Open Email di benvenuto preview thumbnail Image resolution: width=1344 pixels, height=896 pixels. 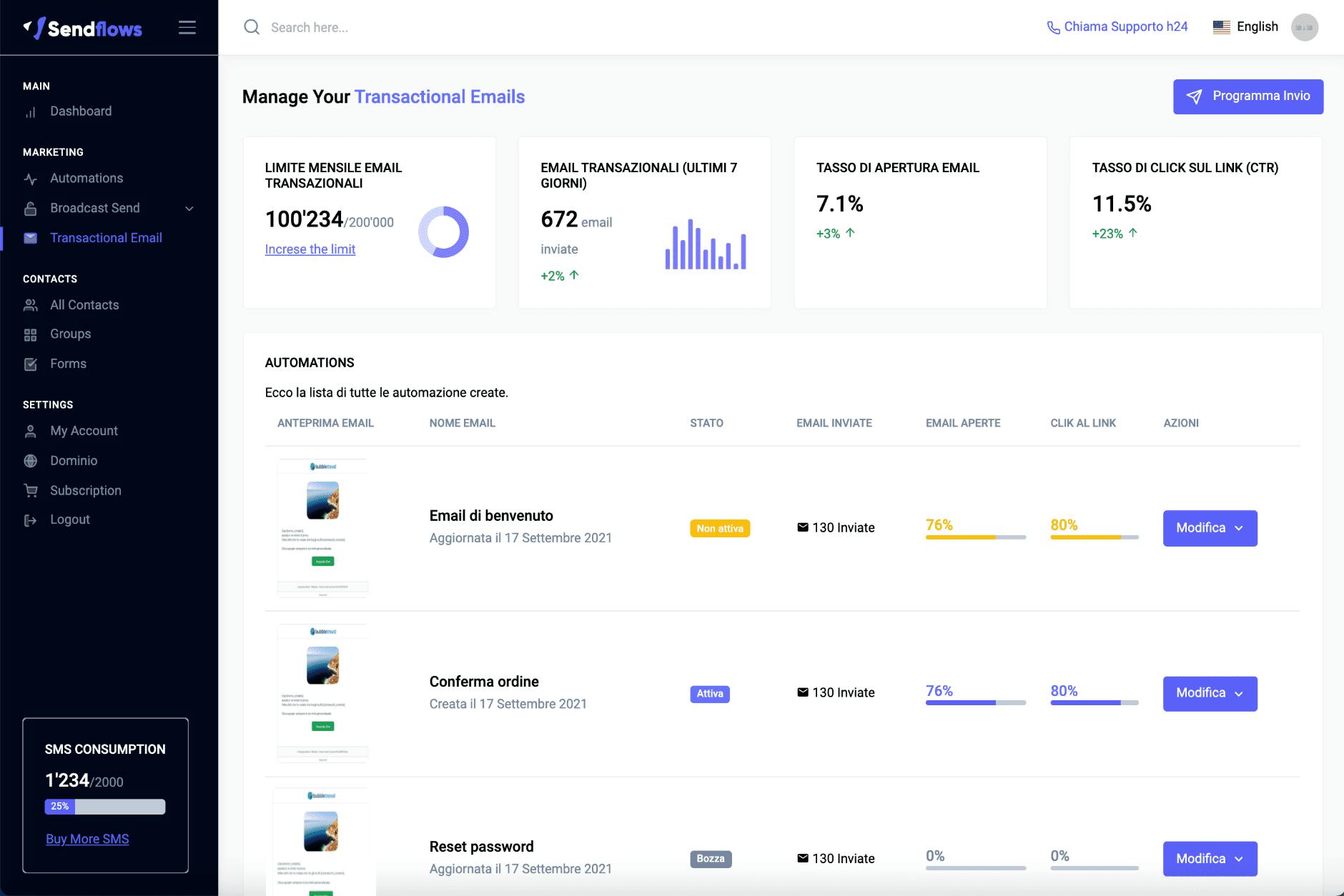click(x=322, y=528)
